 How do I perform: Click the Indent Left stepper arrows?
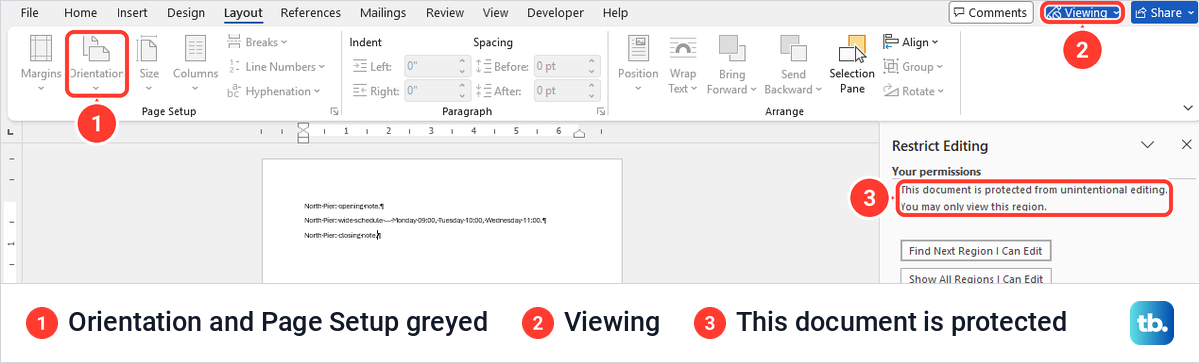tap(463, 67)
